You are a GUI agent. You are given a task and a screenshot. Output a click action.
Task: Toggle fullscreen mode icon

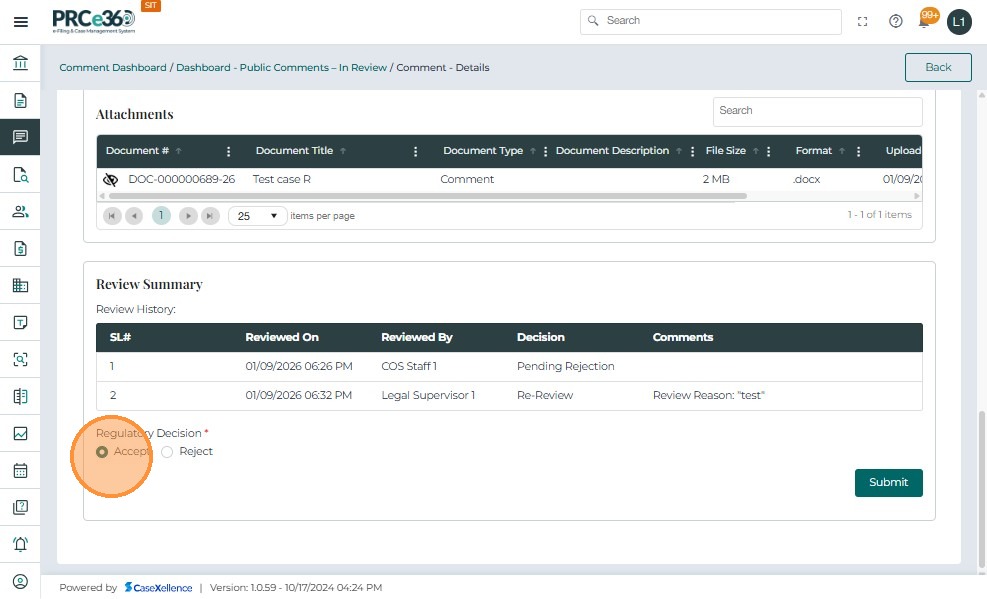[x=862, y=21]
